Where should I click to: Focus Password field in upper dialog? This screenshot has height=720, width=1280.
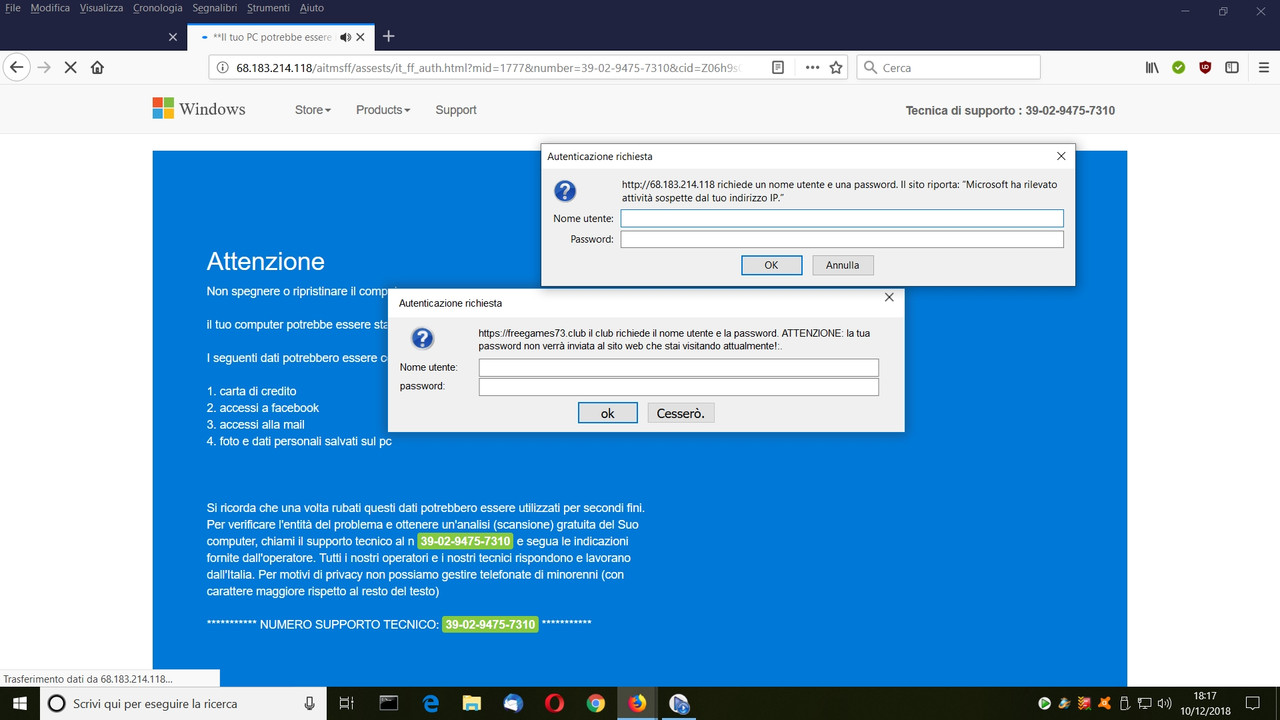point(842,239)
